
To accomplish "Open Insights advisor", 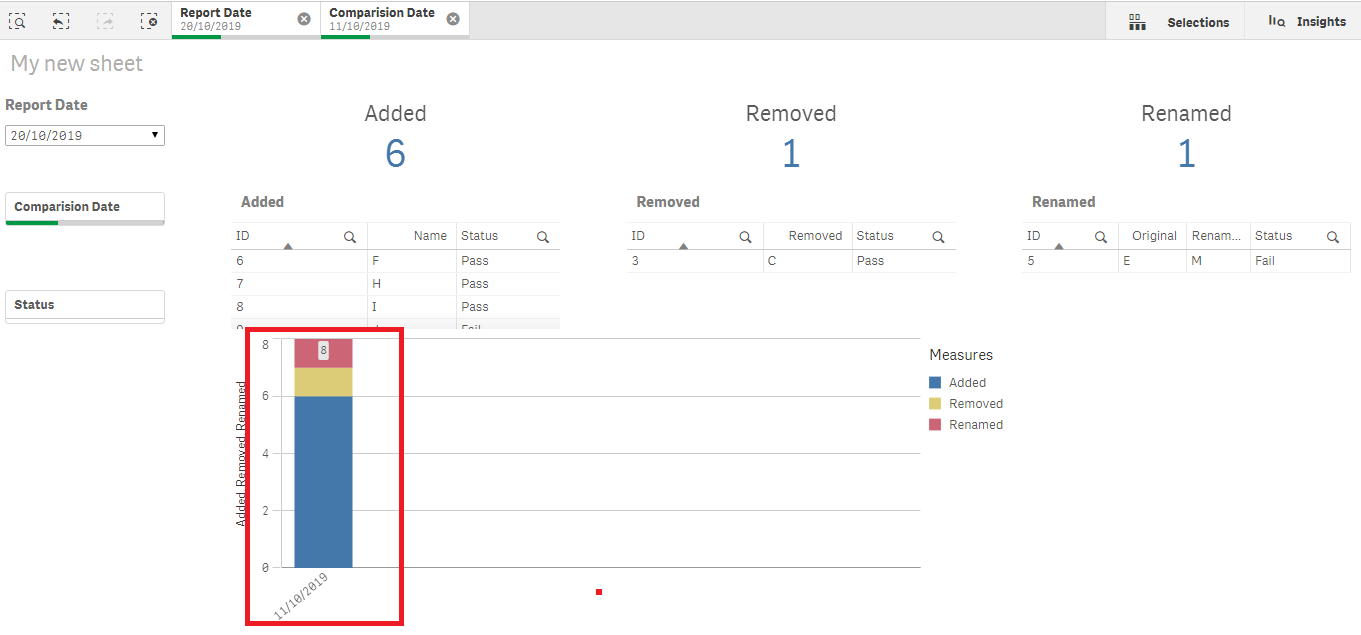I will [1303, 21].
